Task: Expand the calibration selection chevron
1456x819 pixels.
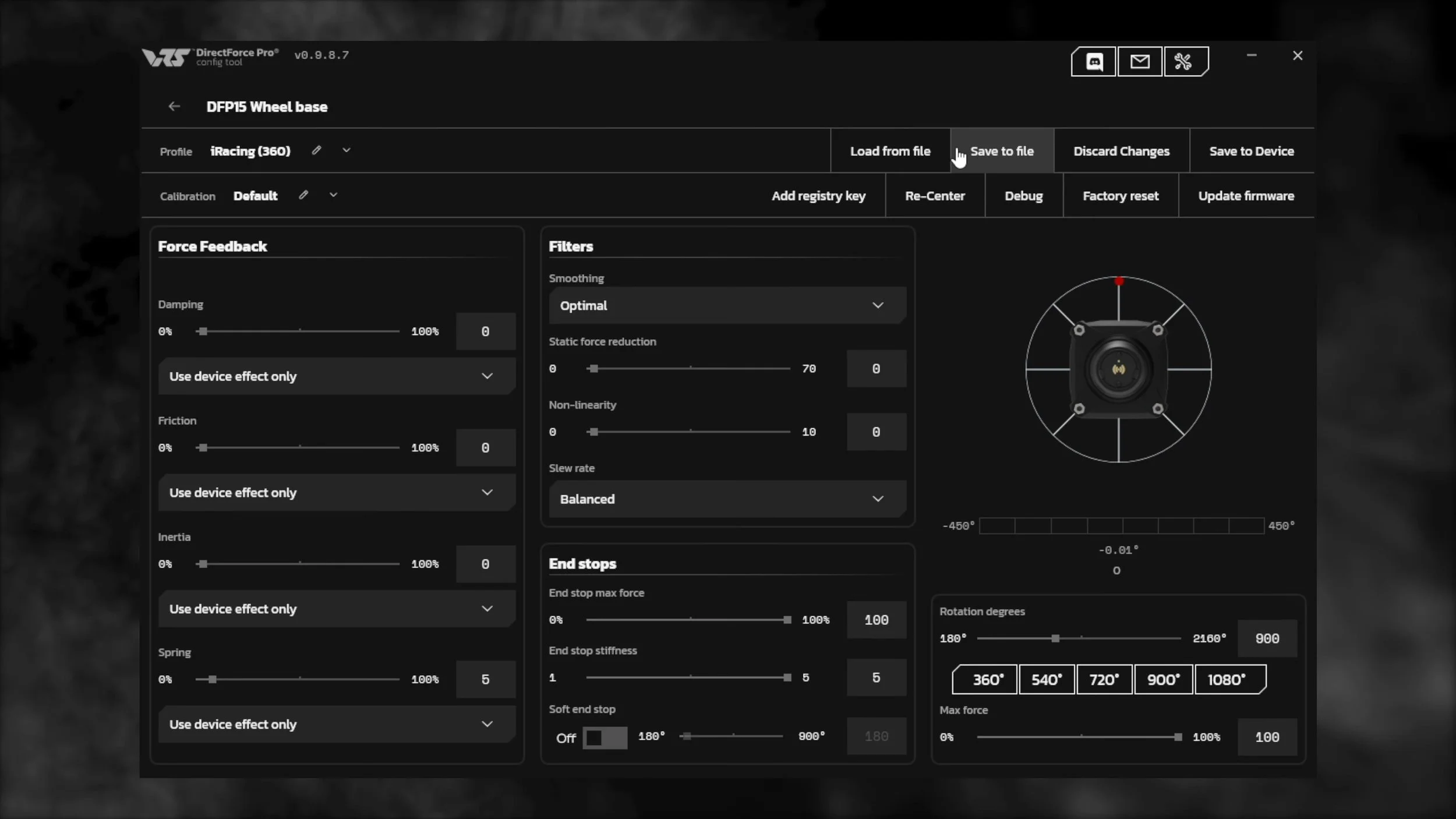Action: point(333,195)
